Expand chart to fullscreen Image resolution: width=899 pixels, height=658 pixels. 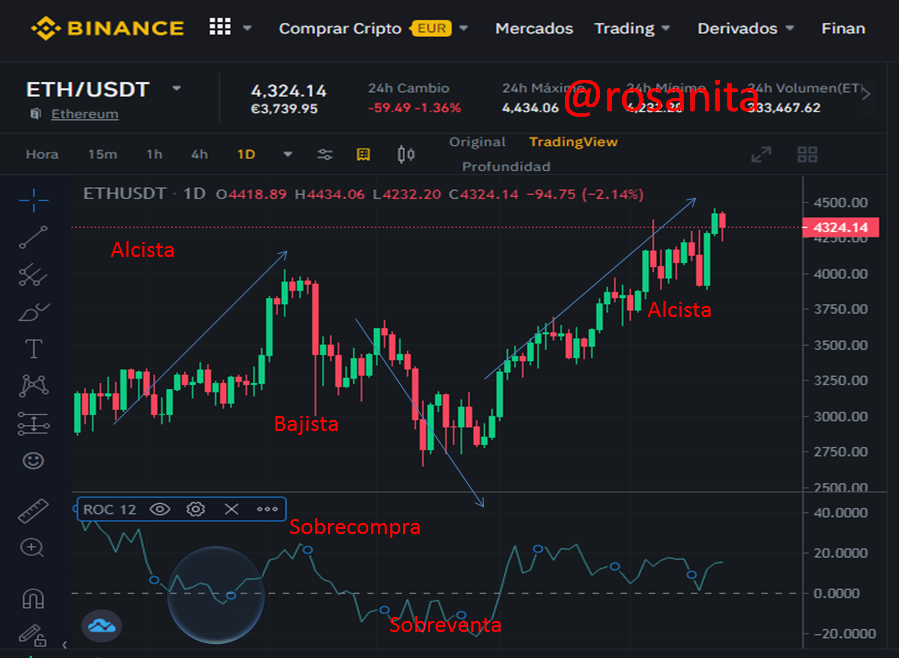[761, 154]
